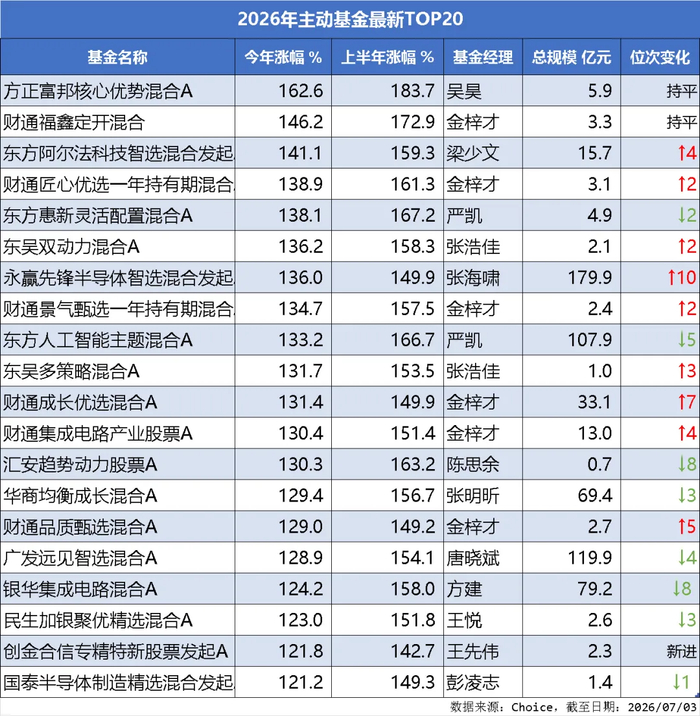Click fund name 东方人工智能主题混合A
The height and width of the screenshot is (716, 700).
pos(98,340)
